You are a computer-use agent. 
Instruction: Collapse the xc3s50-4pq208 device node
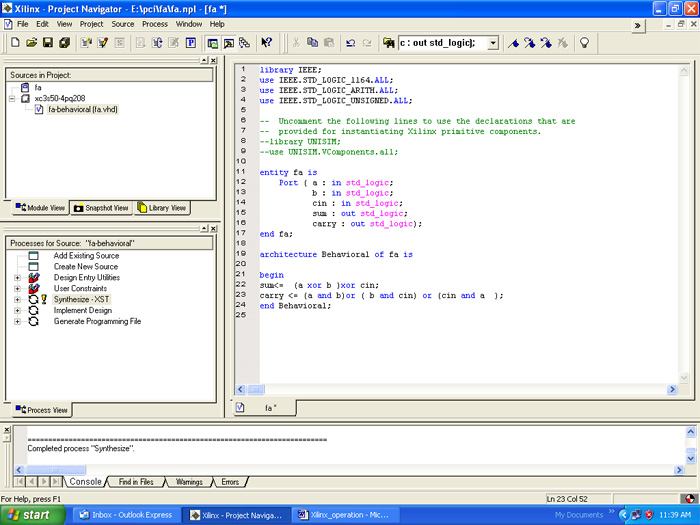pos(12,98)
